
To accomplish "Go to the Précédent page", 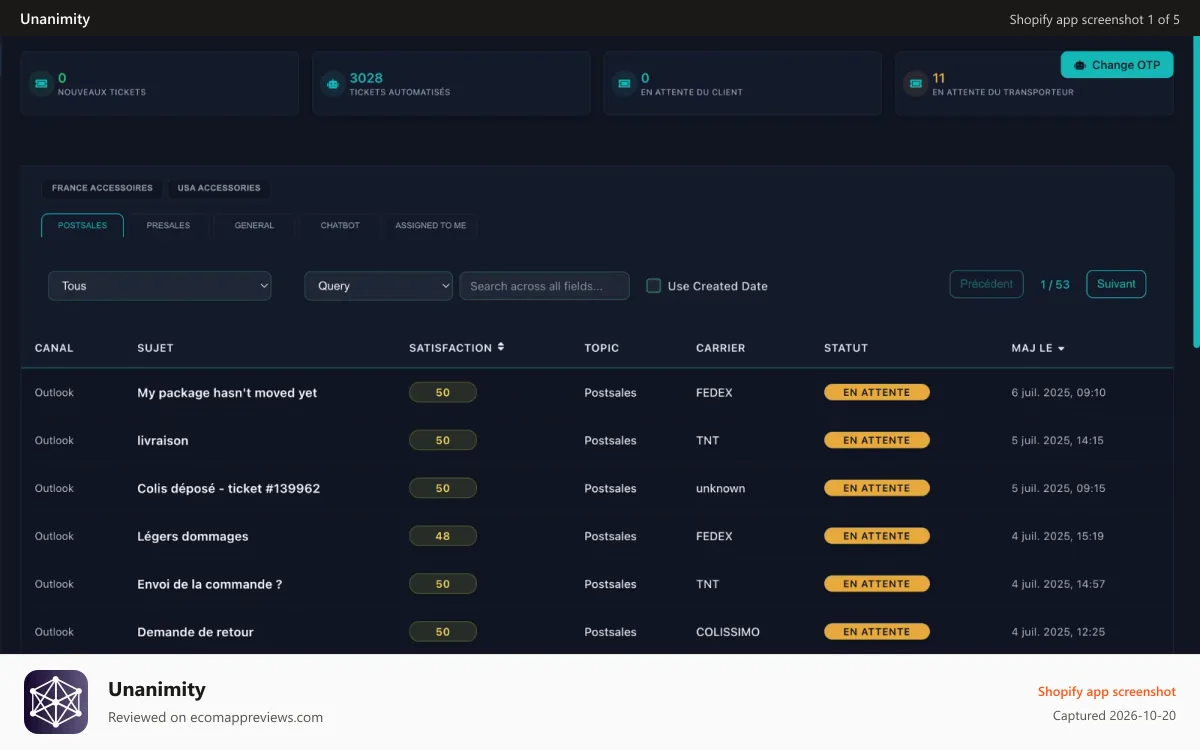I will [987, 284].
